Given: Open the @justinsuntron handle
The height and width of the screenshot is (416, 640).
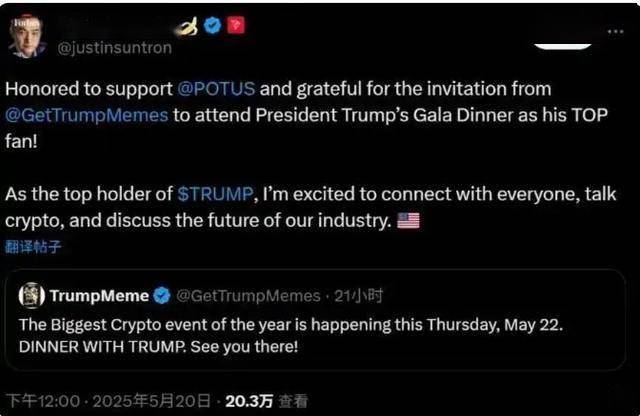Looking at the screenshot, I should click(x=115, y=48).
